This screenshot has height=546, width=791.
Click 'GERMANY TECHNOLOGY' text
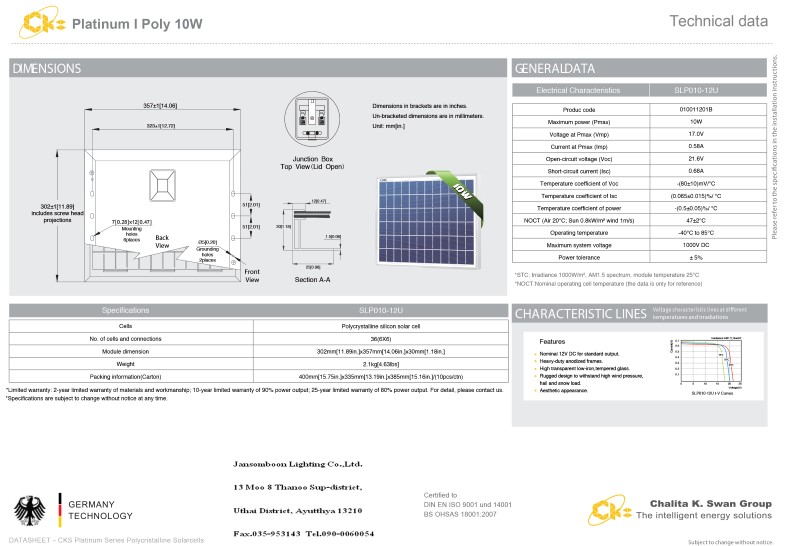[100, 510]
